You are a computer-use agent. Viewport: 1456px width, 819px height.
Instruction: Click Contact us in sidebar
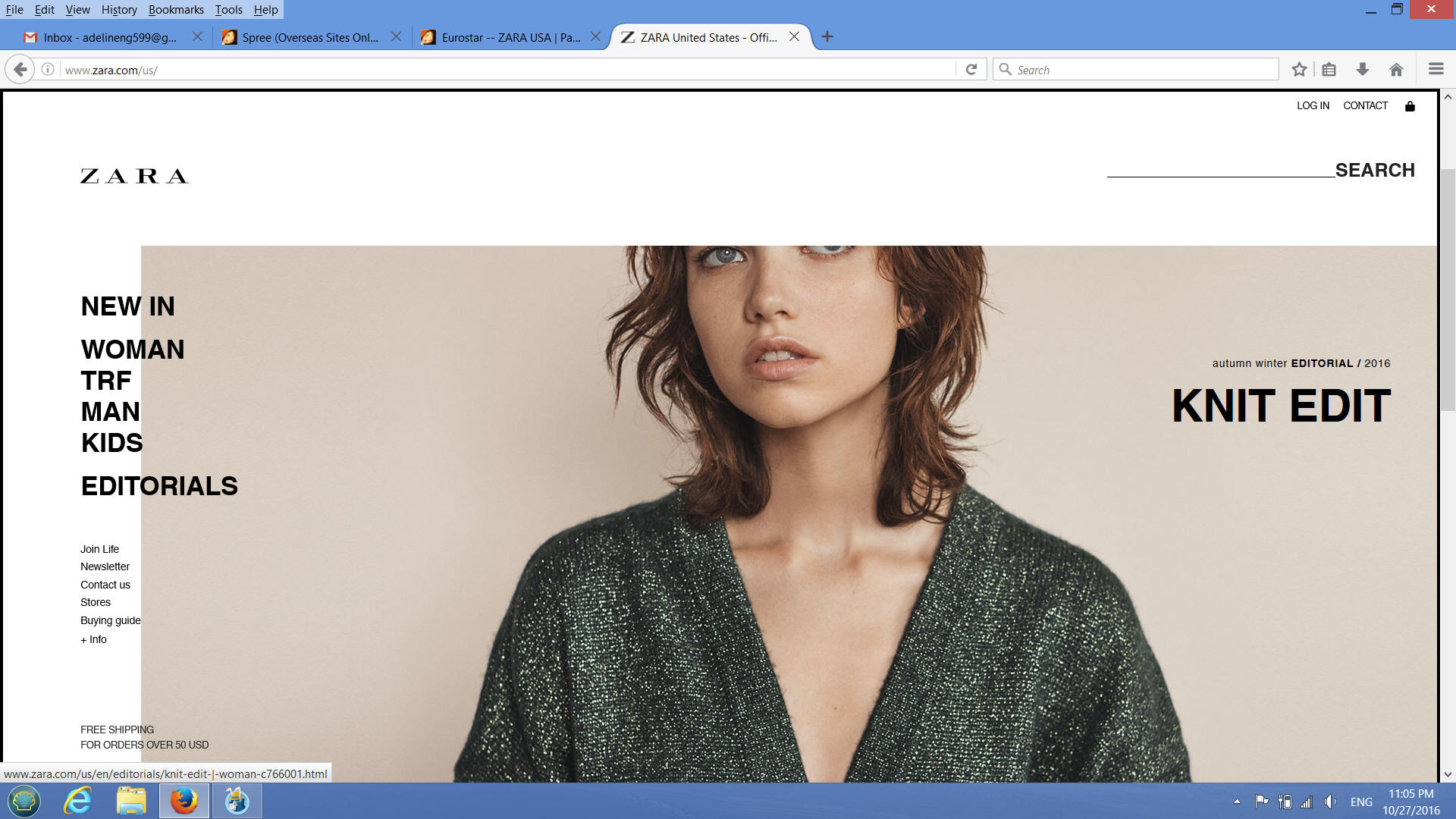tap(105, 585)
